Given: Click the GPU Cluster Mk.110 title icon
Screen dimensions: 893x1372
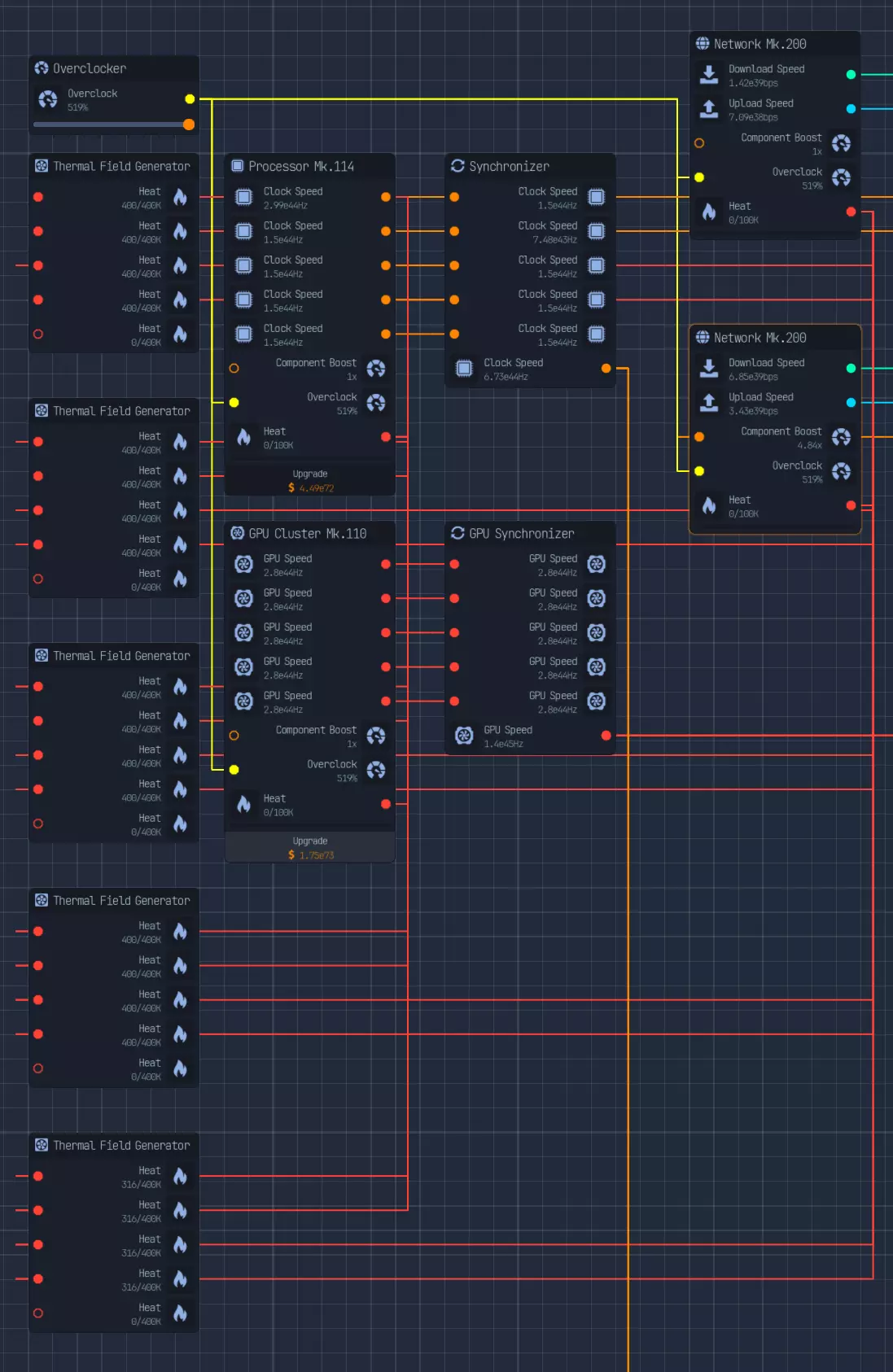Looking at the screenshot, I should [x=238, y=533].
